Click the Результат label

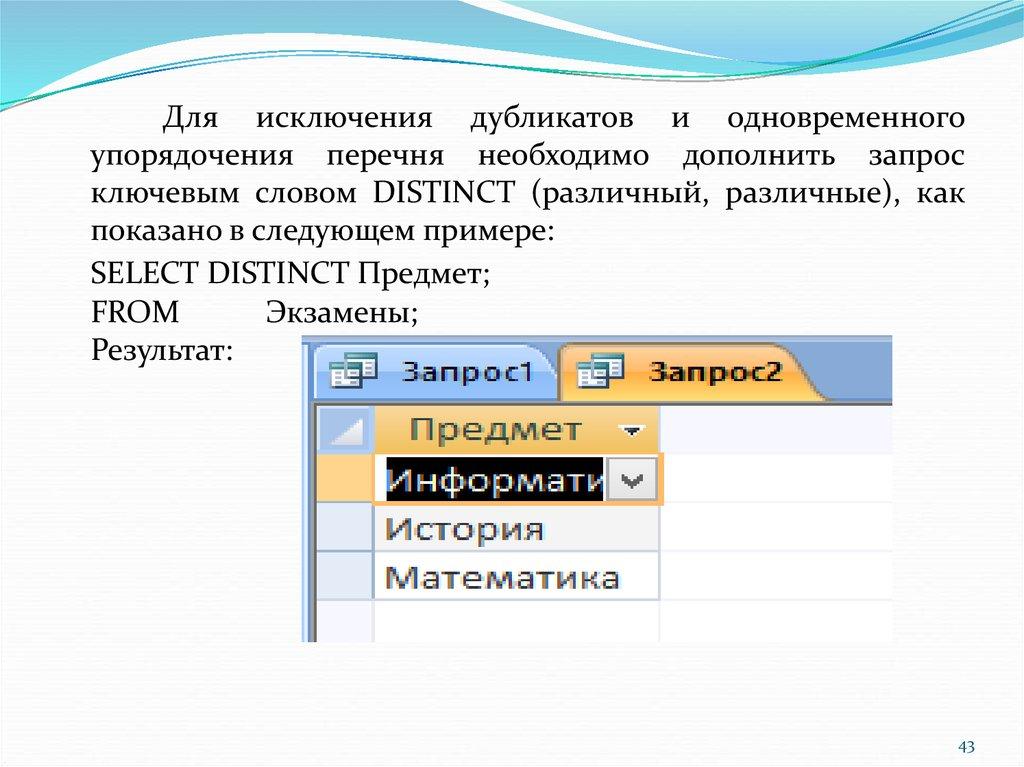pos(161,350)
